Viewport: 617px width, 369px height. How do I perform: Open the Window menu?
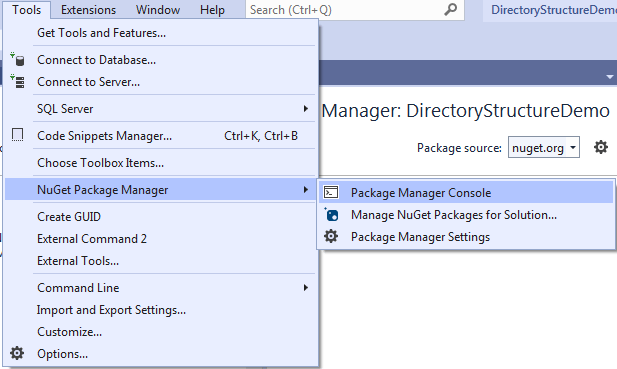point(158,9)
